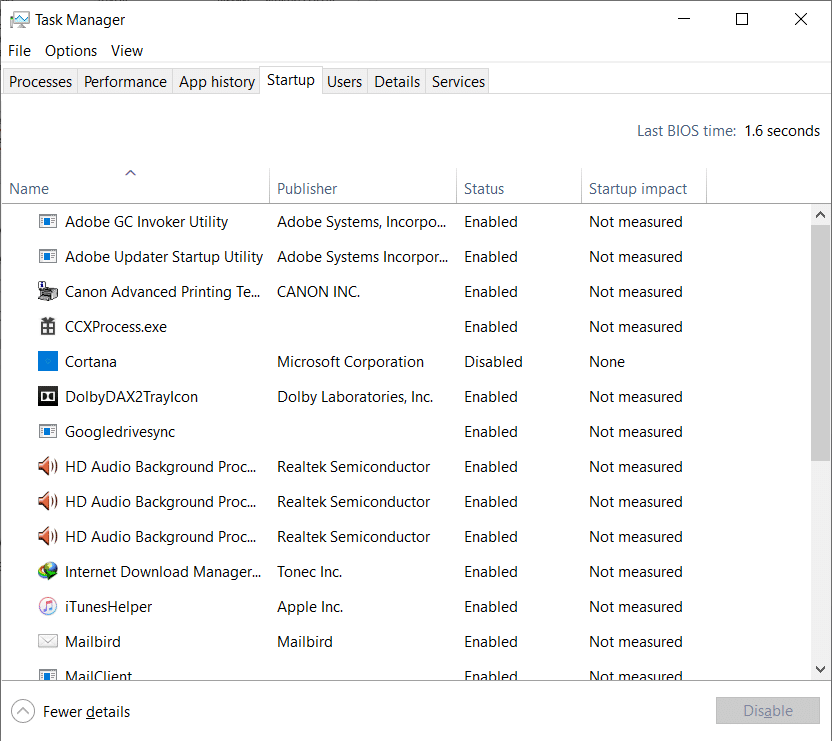Click the Canon Advanced Printing printer icon
Screen dimensions: 832x741
(x=48, y=292)
